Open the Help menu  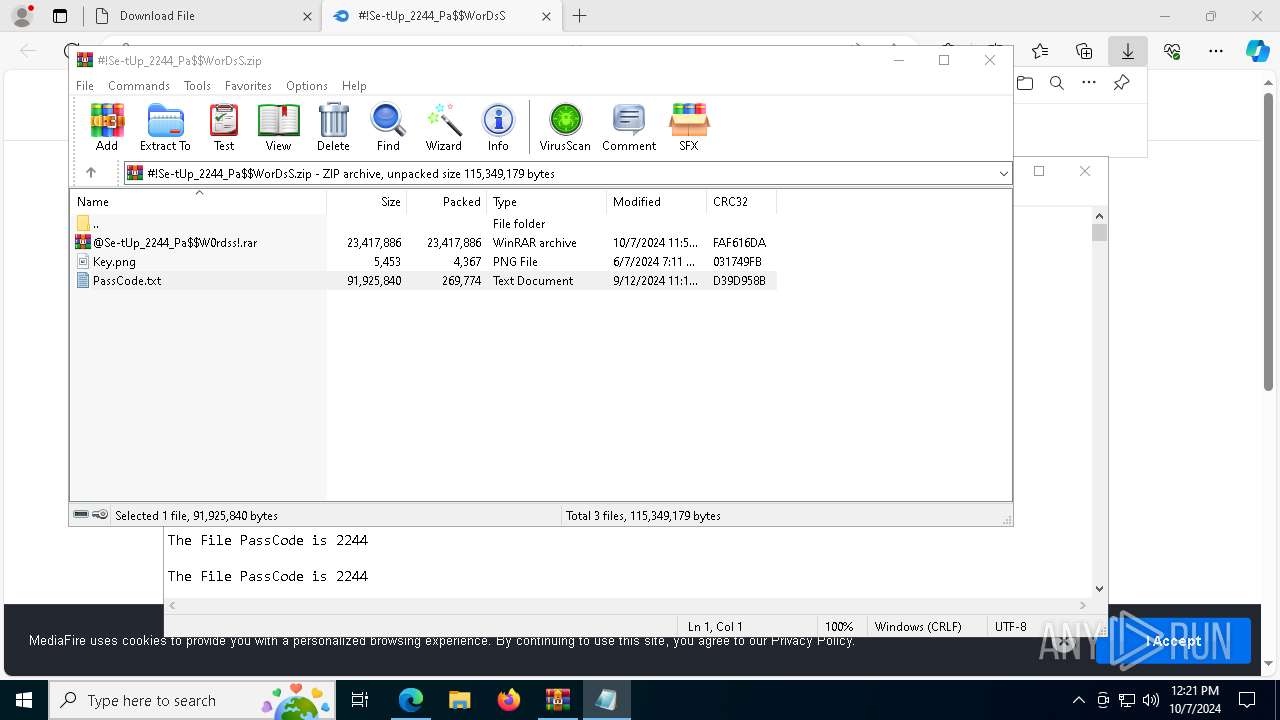pyautogui.click(x=354, y=86)
